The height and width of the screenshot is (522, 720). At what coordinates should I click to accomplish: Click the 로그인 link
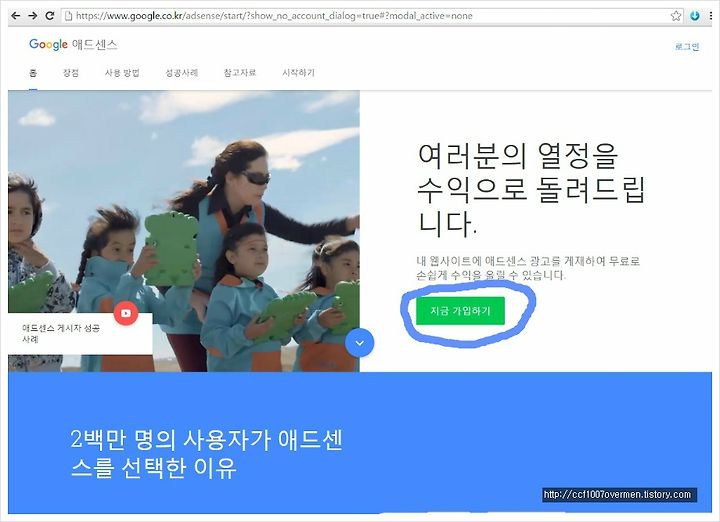click(687, 46)
